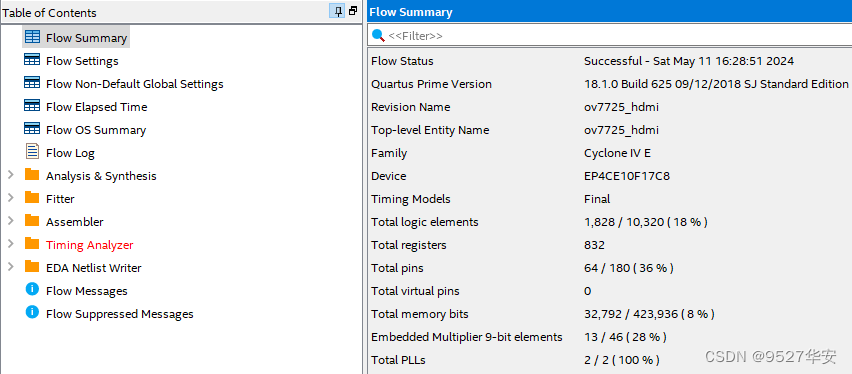This screenshot has height=374, width=852.
Task: Click the Flow Settings table icon
Action: click(32, 60)
